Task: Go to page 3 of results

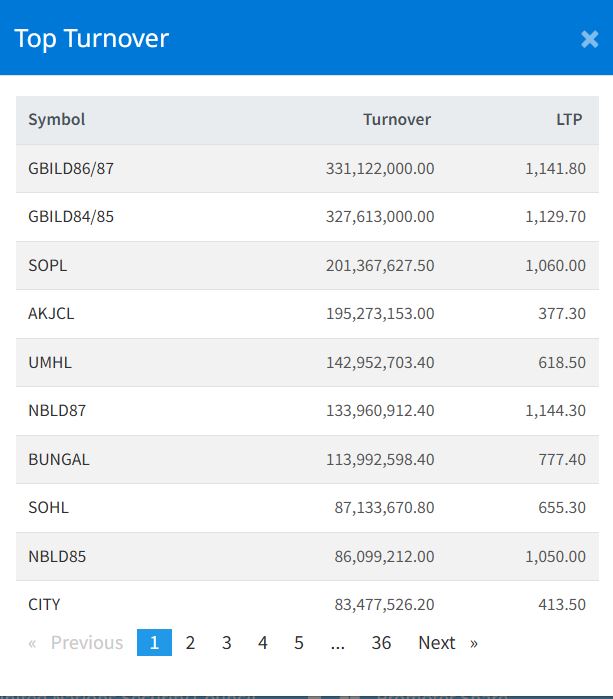Action: [226, 642]
